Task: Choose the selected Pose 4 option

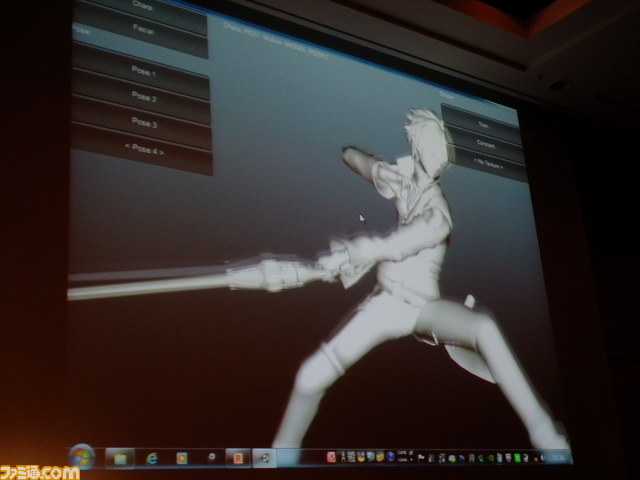Action: [143, 149]
